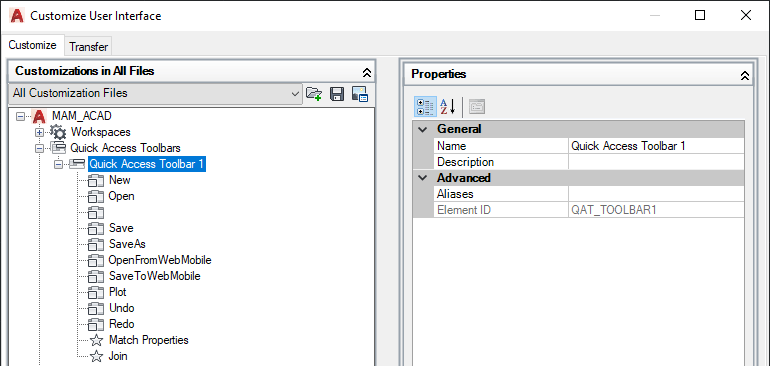Viewport: 770px width, 366px height.
Task: Click the property pages icon
Action: point(477,106)
